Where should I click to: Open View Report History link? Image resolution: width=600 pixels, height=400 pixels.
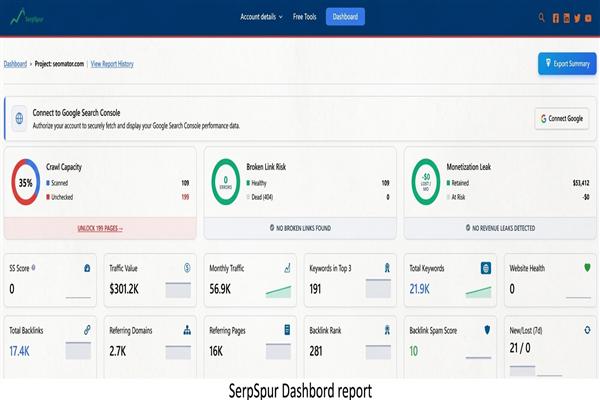coord(112,64)
